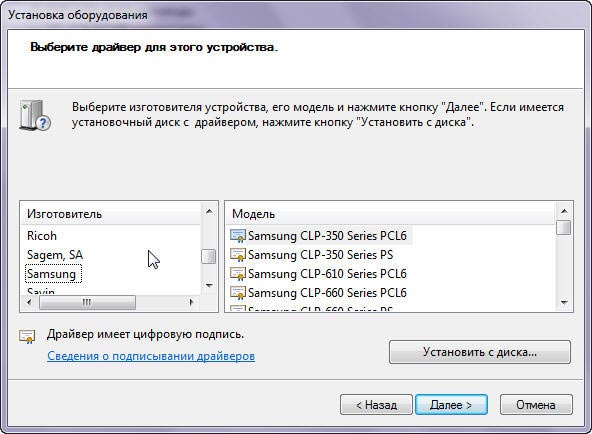Select Ricoh in the manufacturer list

point(42,236)
